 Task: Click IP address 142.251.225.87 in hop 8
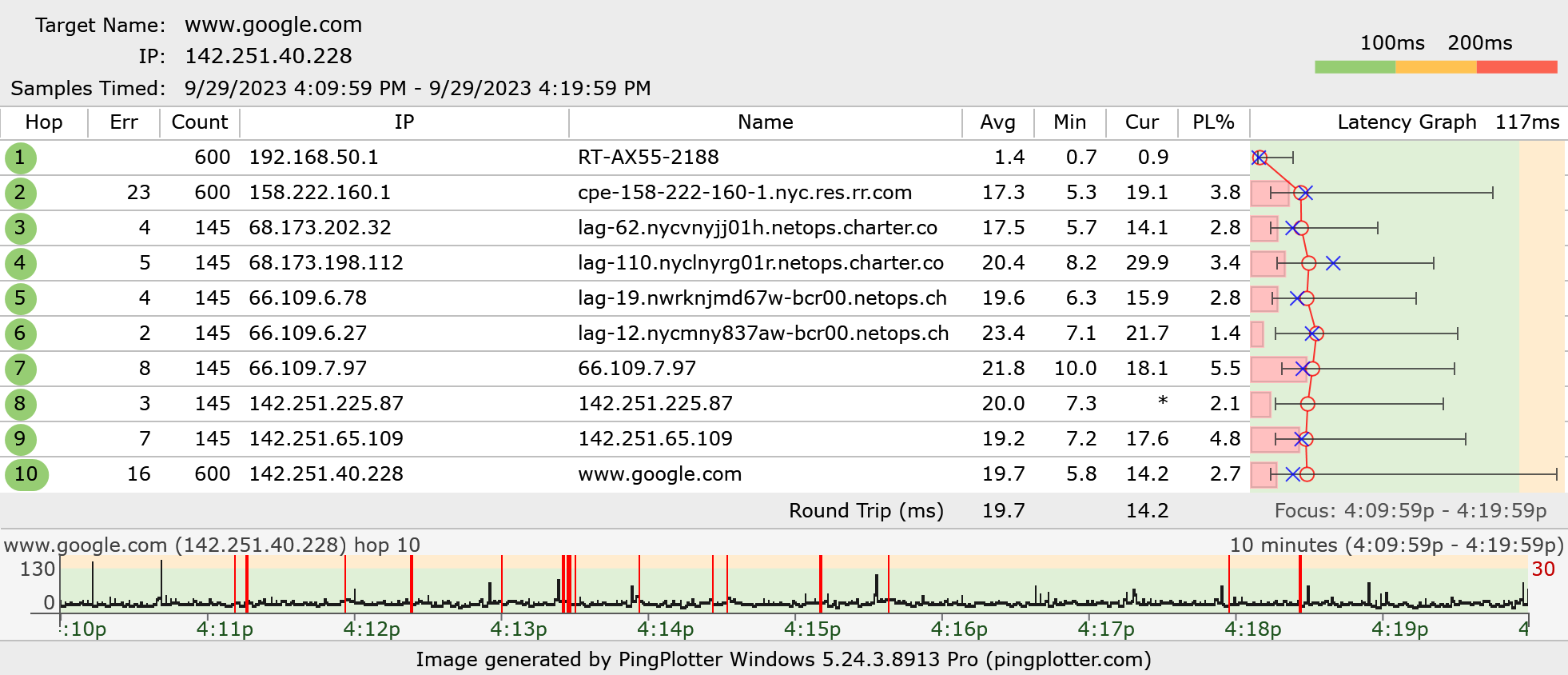[x=326, y=404]
